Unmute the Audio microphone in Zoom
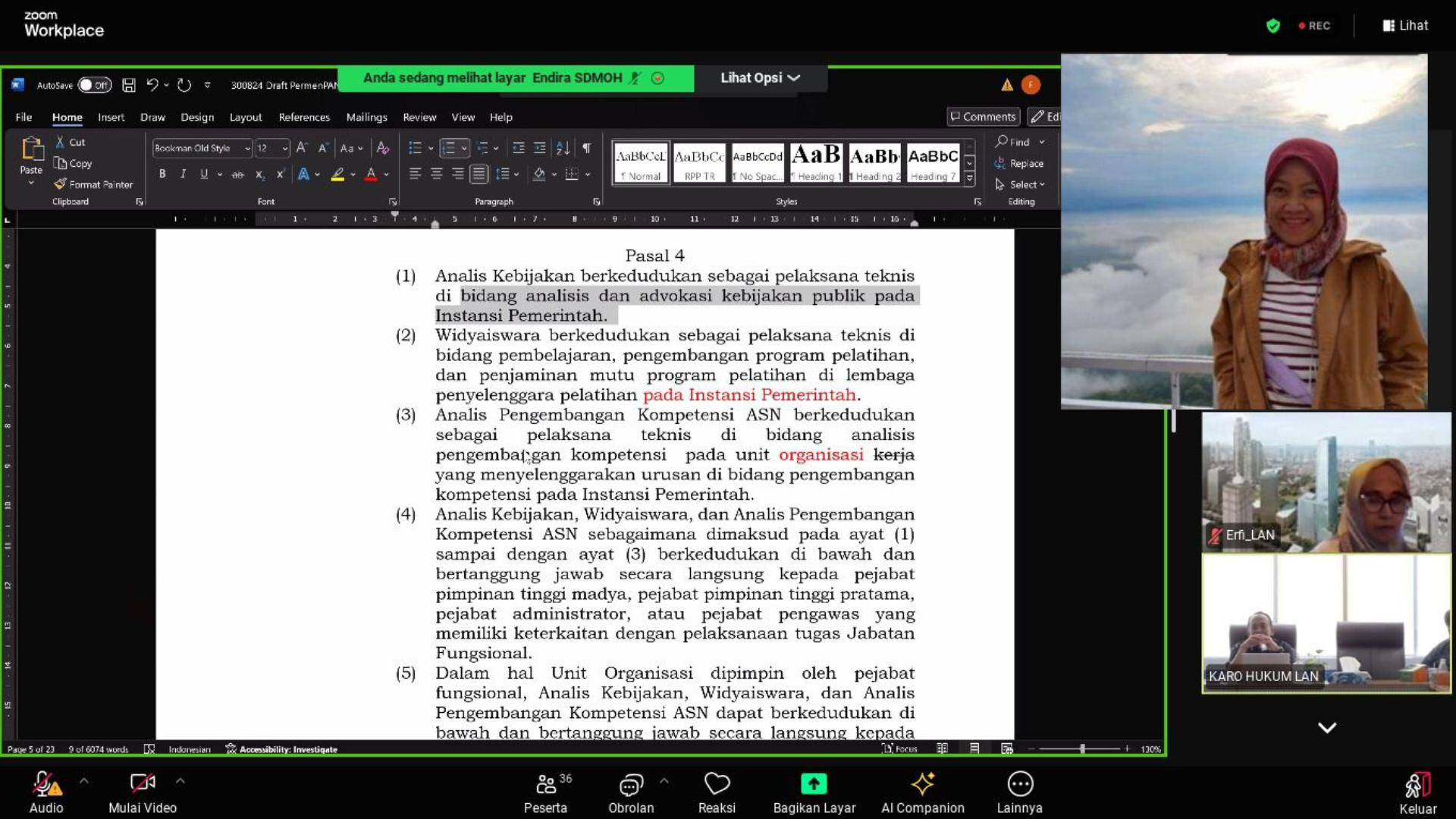This screenshot has height=819, width=1456. point(46,793)
